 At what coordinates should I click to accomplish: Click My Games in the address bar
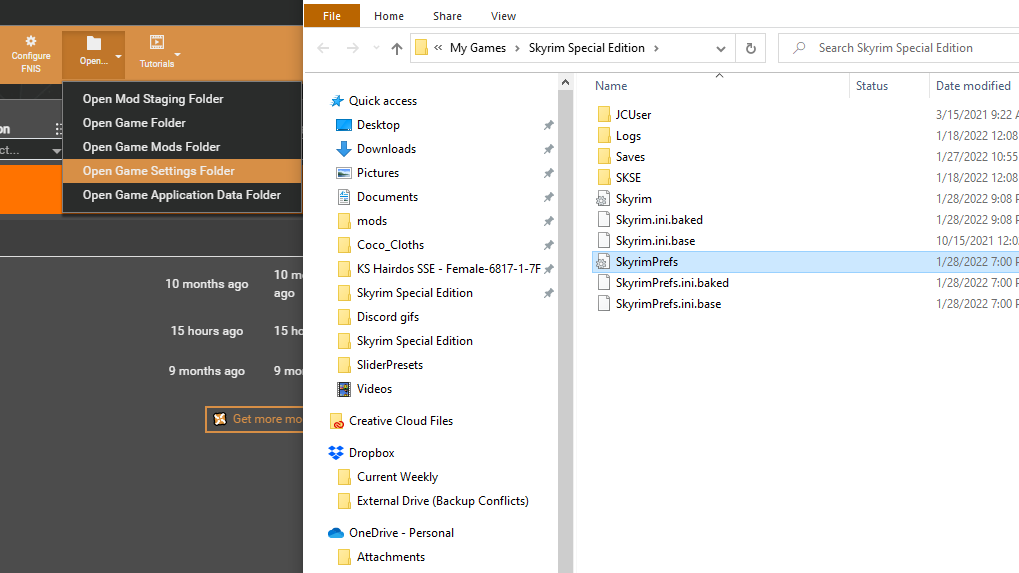478,48
